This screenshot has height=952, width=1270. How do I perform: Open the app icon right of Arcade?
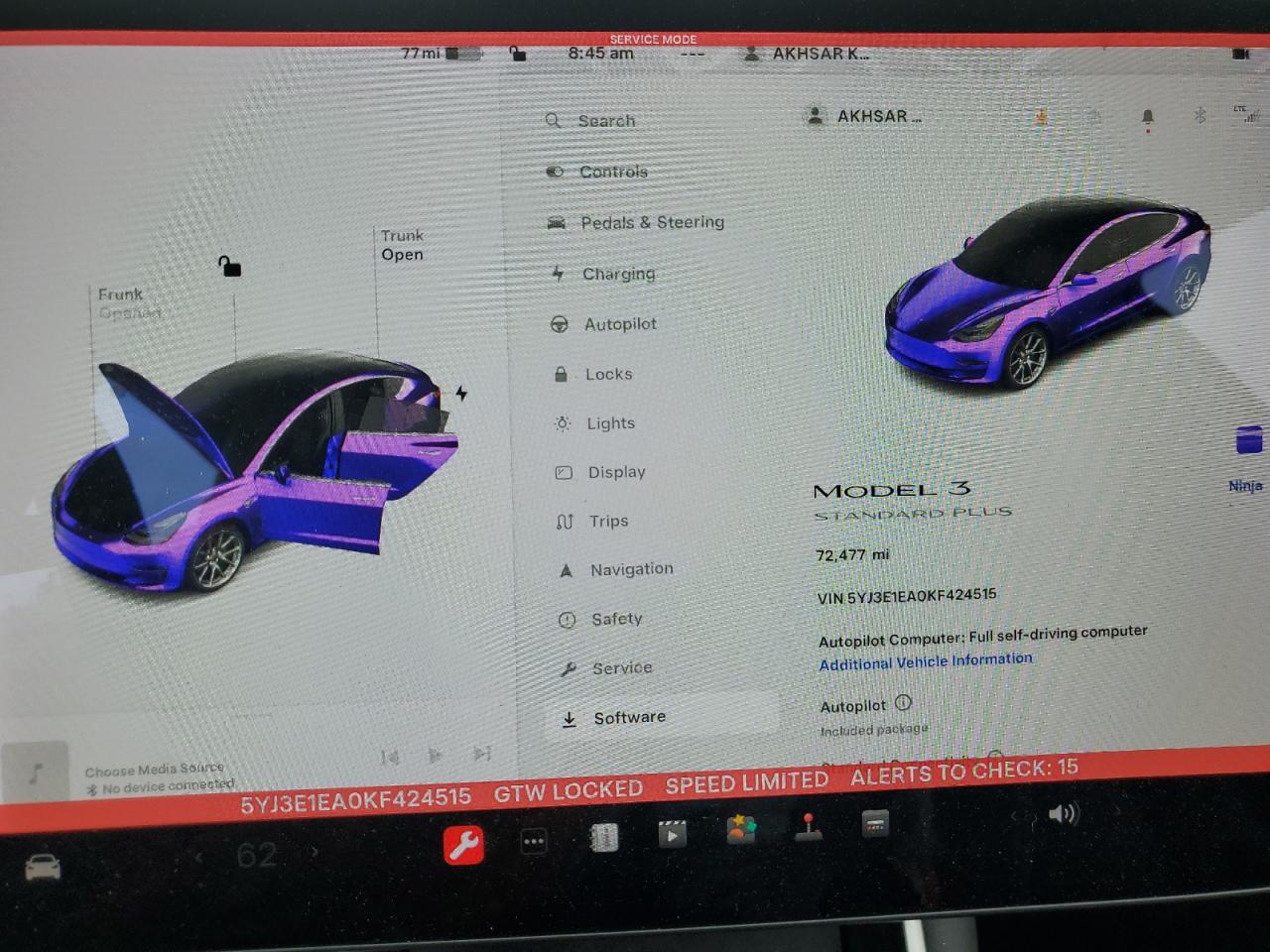[875, 823]
